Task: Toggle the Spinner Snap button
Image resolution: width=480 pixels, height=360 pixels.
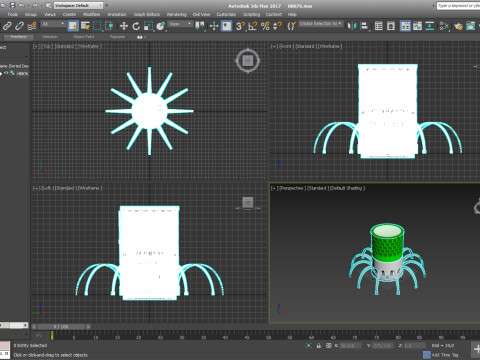Action: (x=277, y=26)
